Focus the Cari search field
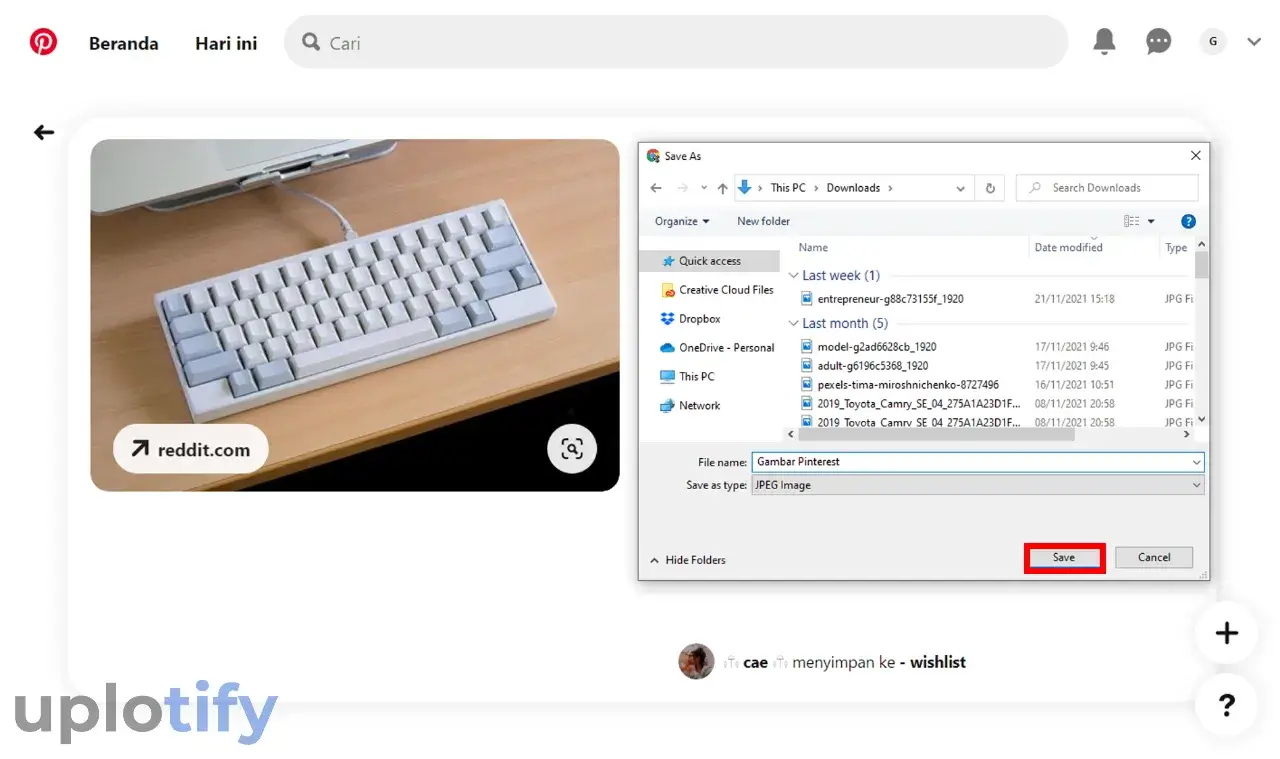 676,42
